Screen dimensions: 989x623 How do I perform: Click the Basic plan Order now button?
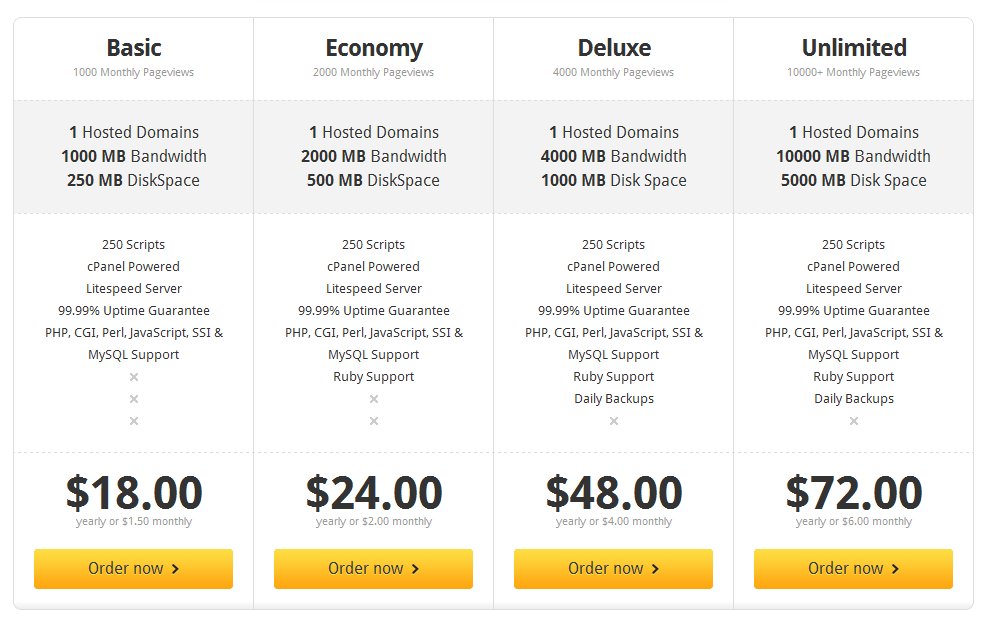pyautogui.click(x=133, y=568)
